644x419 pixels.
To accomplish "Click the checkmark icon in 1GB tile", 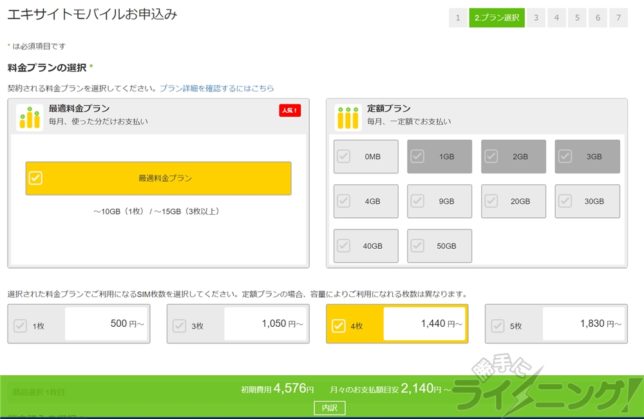I will 418,157.
